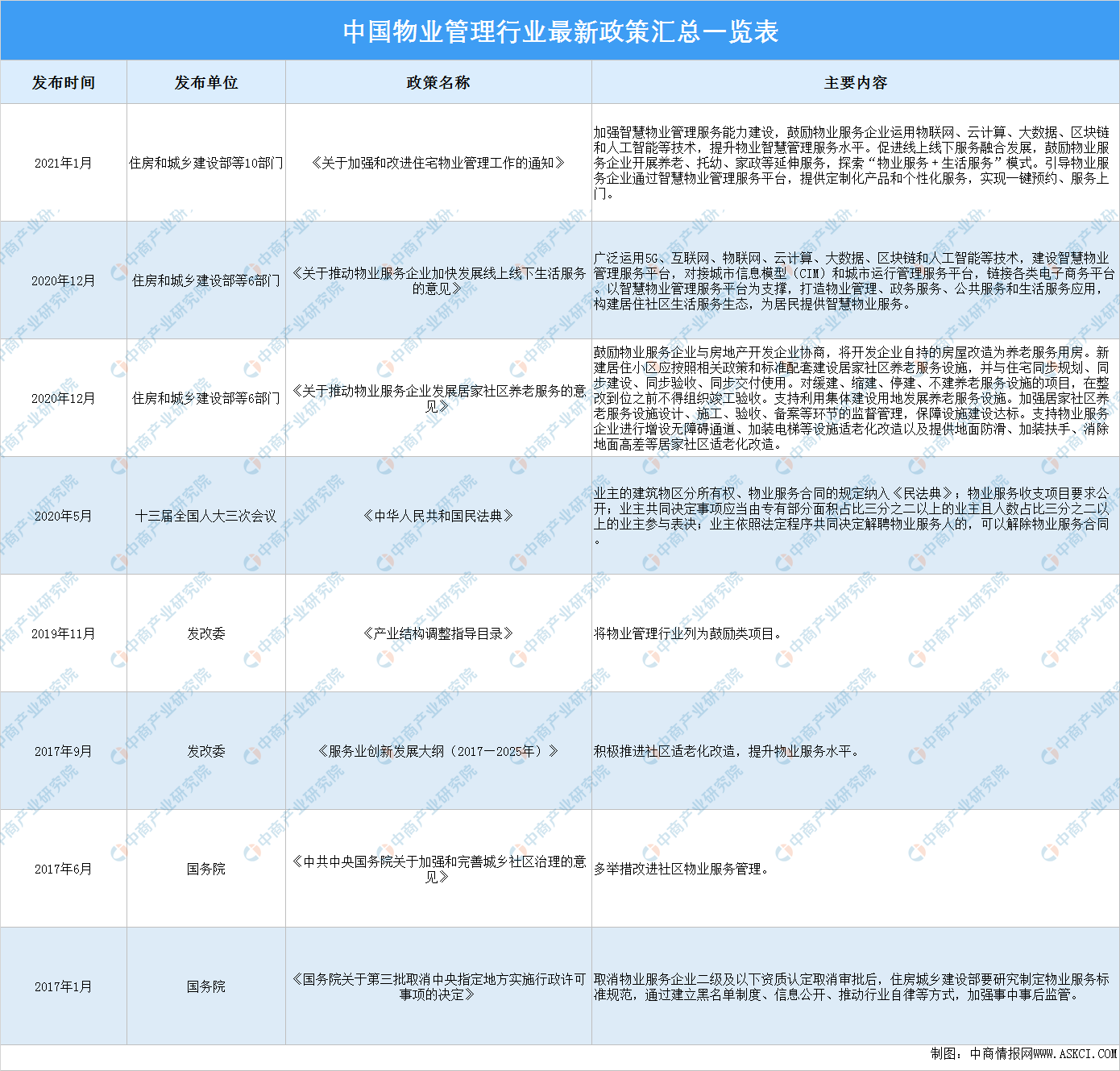Click policy name 《中华人民共和国民法典》
This screenshot has width=1120, height=1071.
click(x=438, y=516)
